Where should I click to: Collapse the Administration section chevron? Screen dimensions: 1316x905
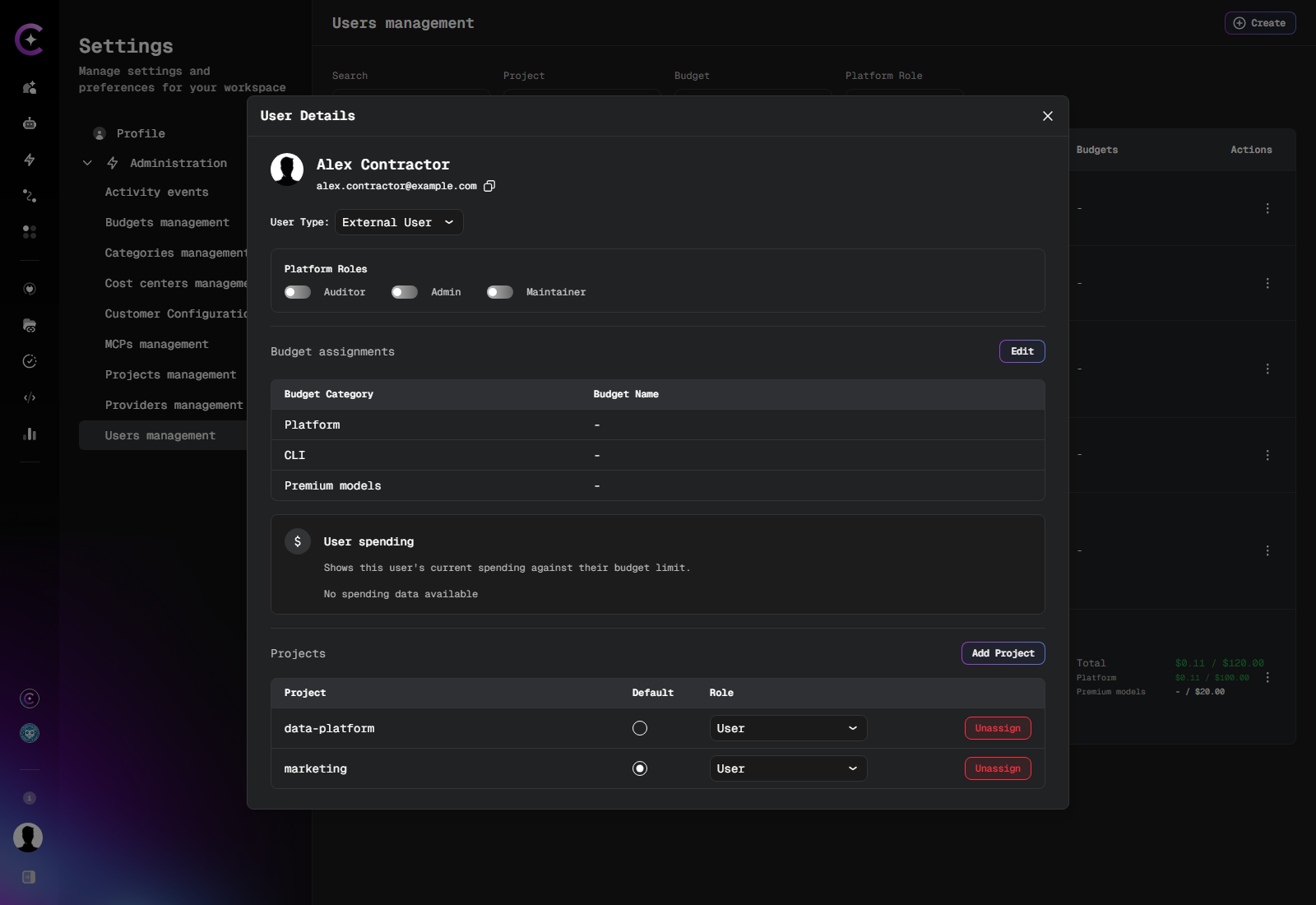tap(87, 163)
